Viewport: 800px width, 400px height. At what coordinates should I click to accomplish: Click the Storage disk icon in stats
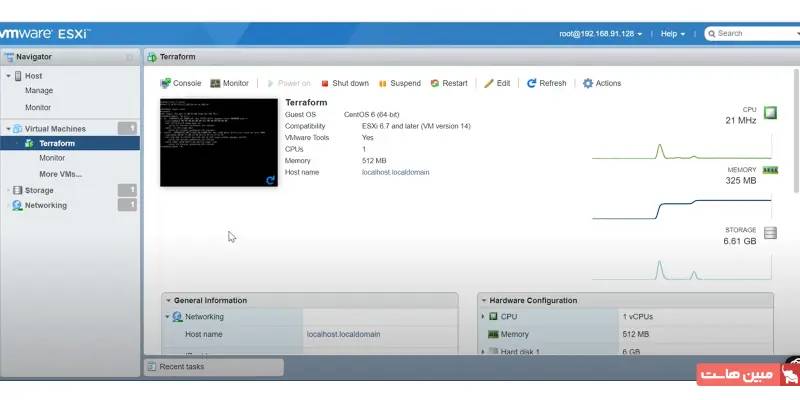coord(770,233)
